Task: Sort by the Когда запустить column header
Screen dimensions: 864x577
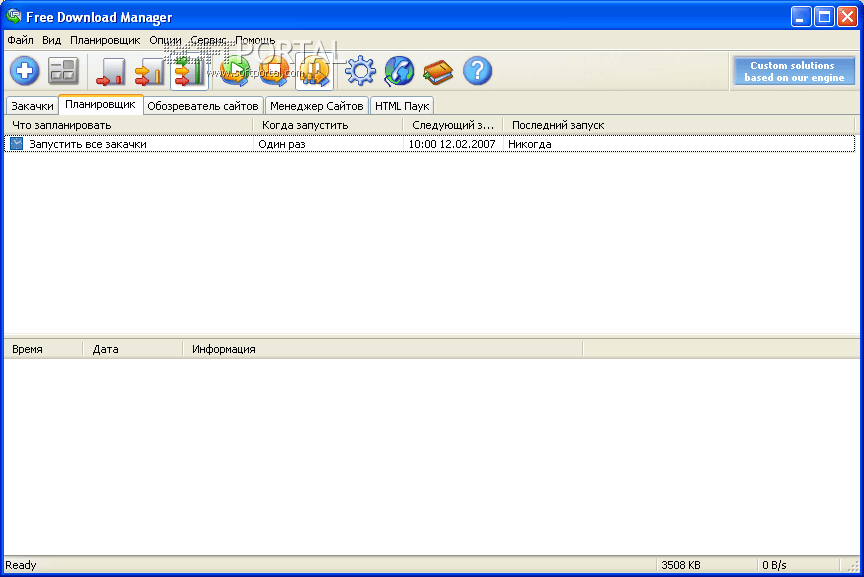Action: point(328,125)
